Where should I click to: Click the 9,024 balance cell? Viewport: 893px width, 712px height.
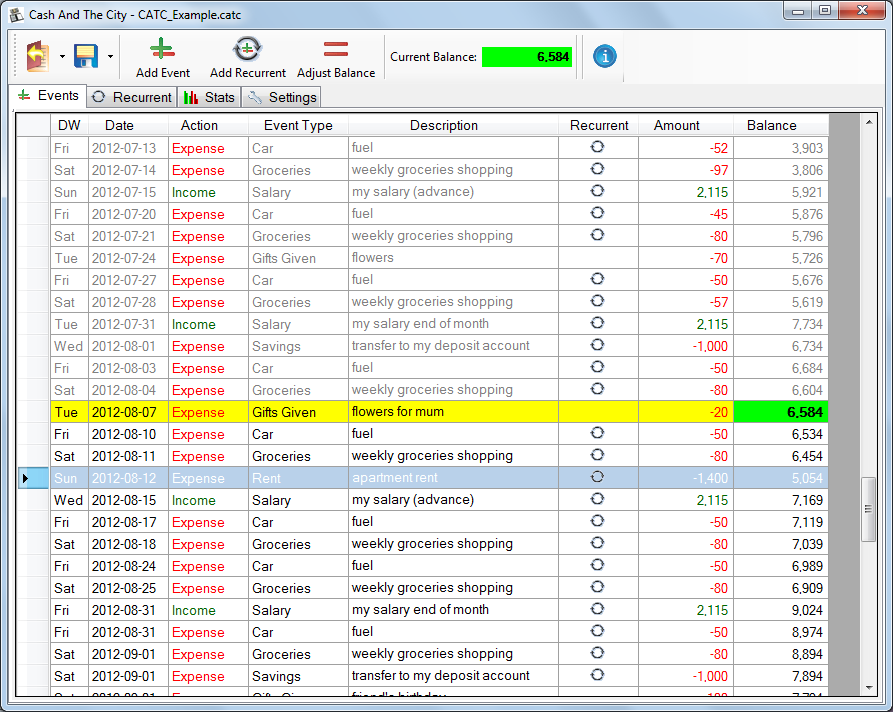(x=781, y=610)
